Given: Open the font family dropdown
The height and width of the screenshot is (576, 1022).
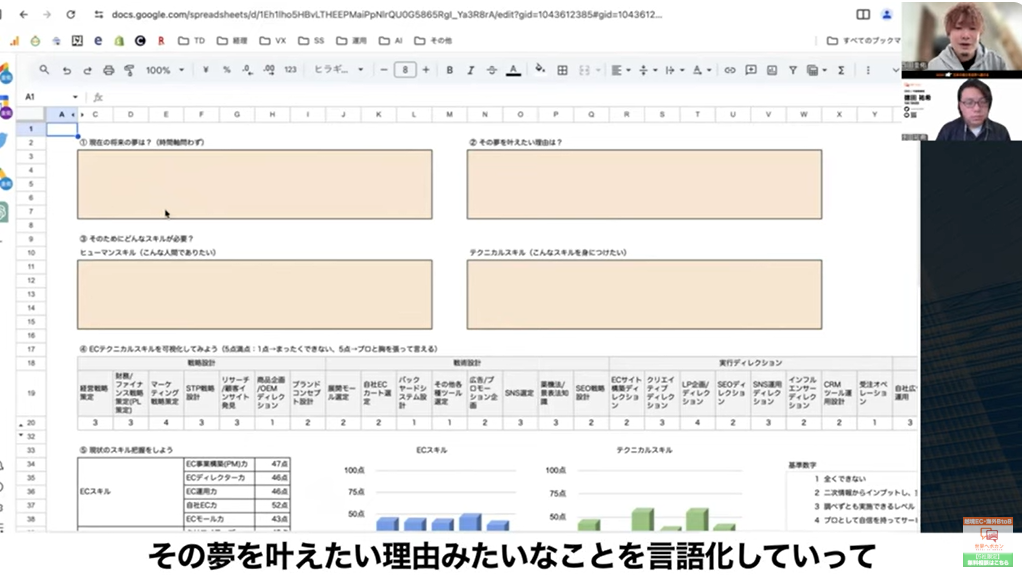Looking at the screenshot, I should coord(338,70).
